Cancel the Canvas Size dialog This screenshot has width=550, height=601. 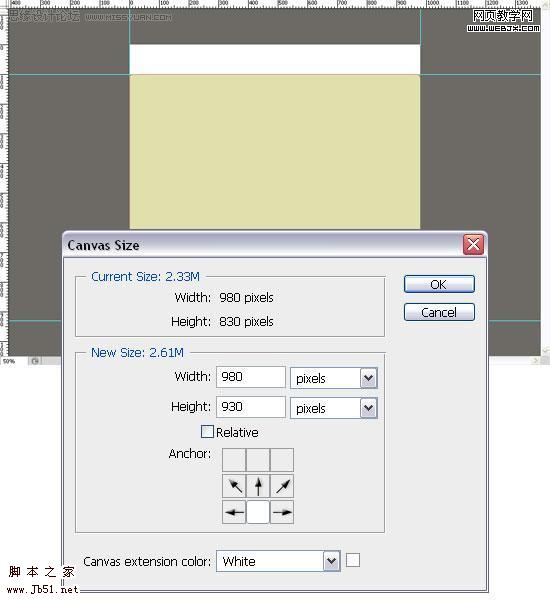pos(439,312)
